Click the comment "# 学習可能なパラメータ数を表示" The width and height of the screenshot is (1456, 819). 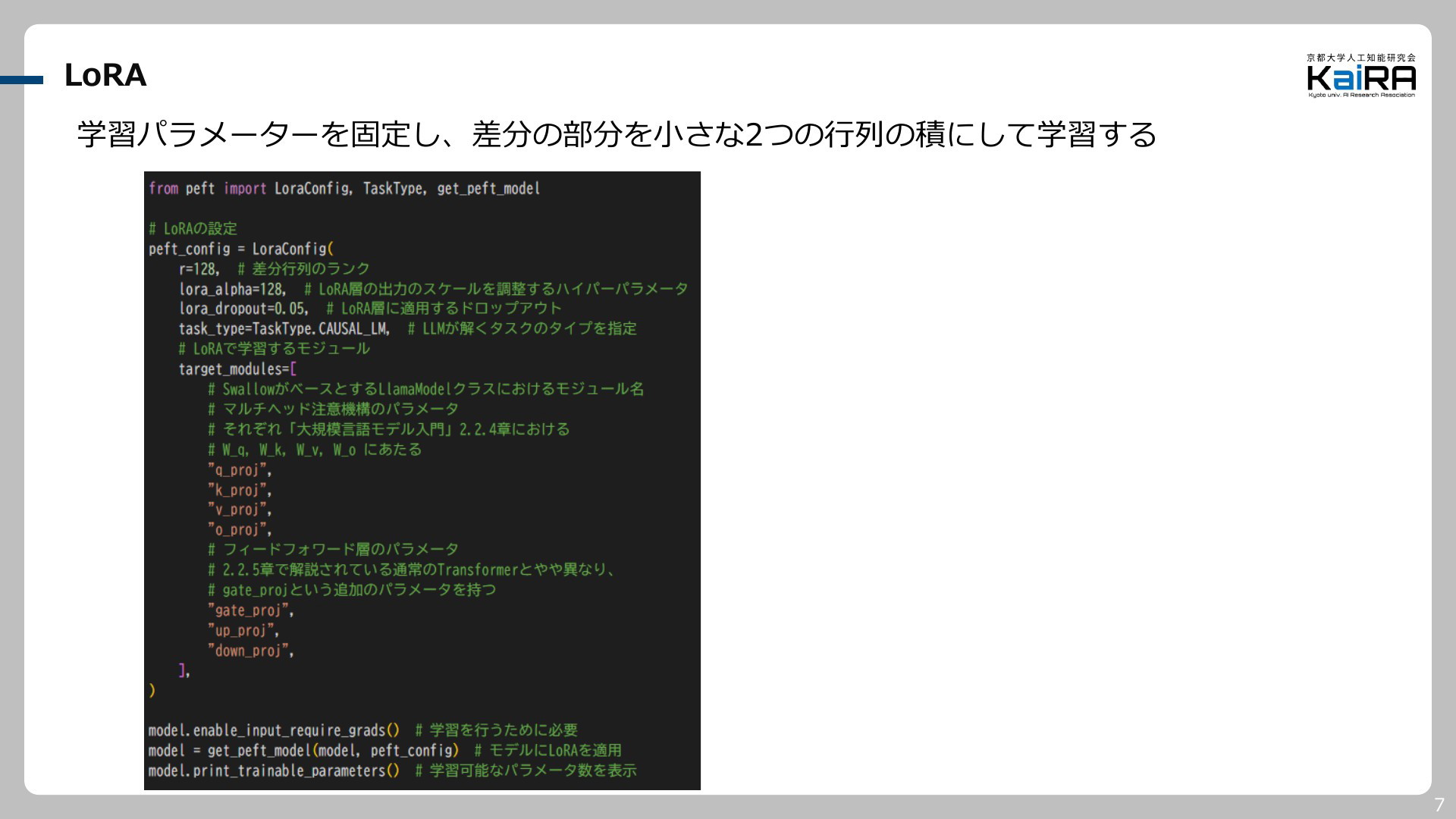tap(526, 770)
